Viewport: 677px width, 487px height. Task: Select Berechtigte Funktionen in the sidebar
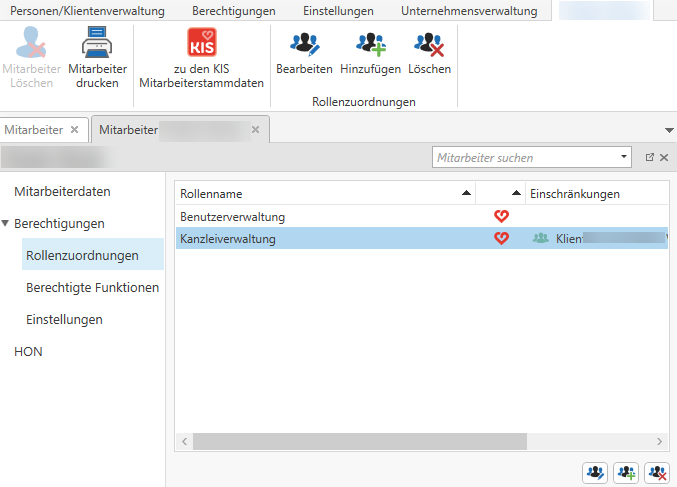(x=92, y=287)
